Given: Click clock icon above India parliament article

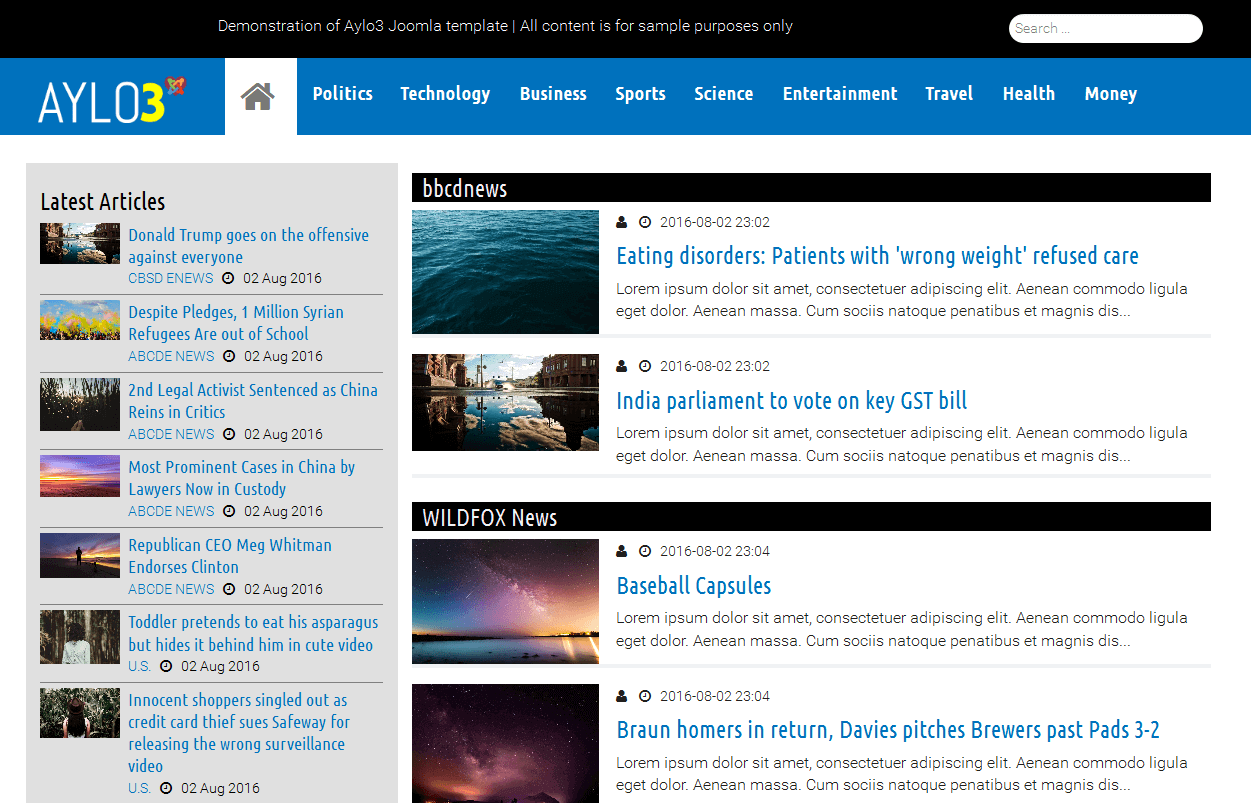Looking at the screenshot, I should point(645,366).
